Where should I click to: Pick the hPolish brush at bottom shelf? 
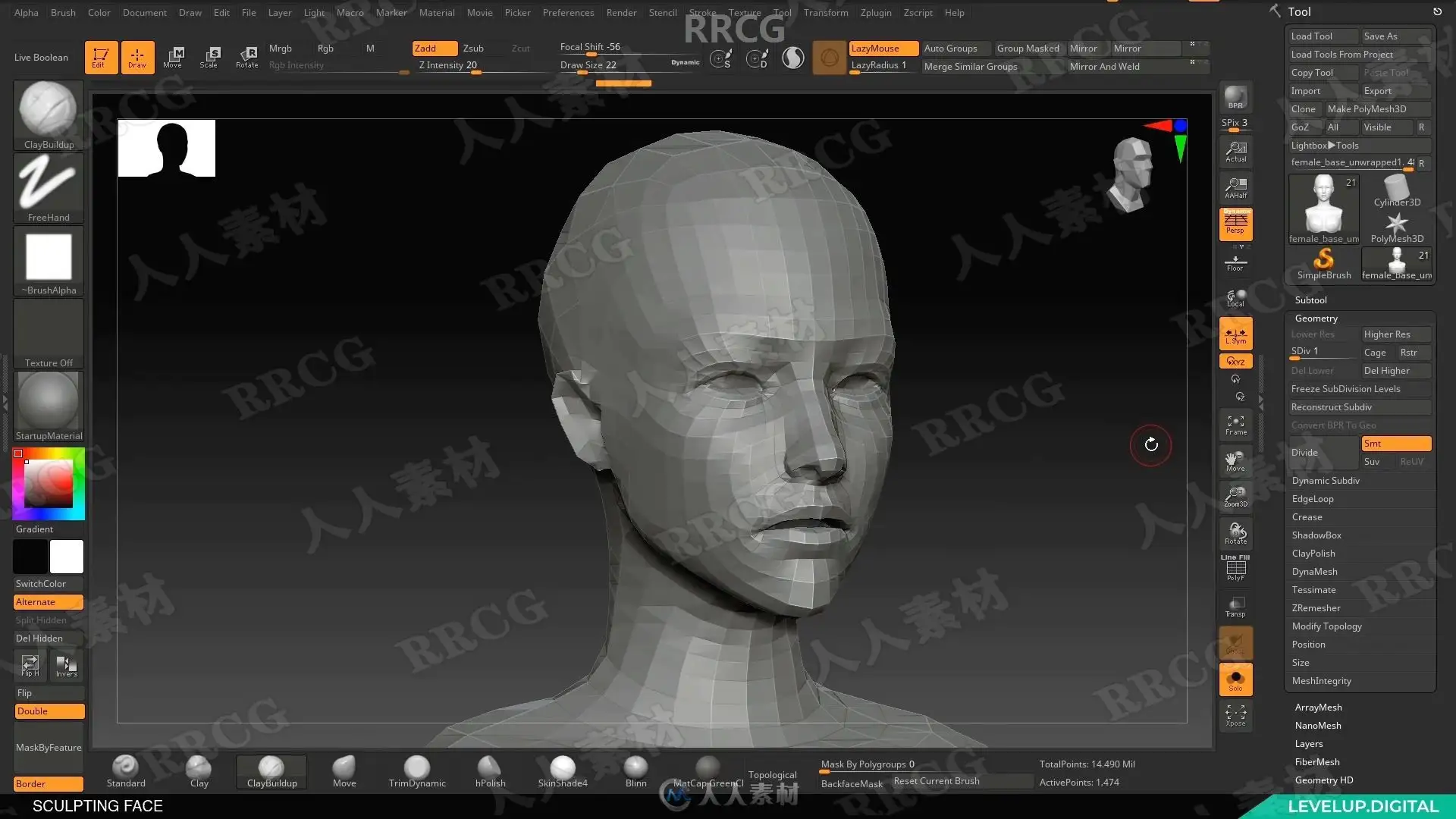coord(490,772)
